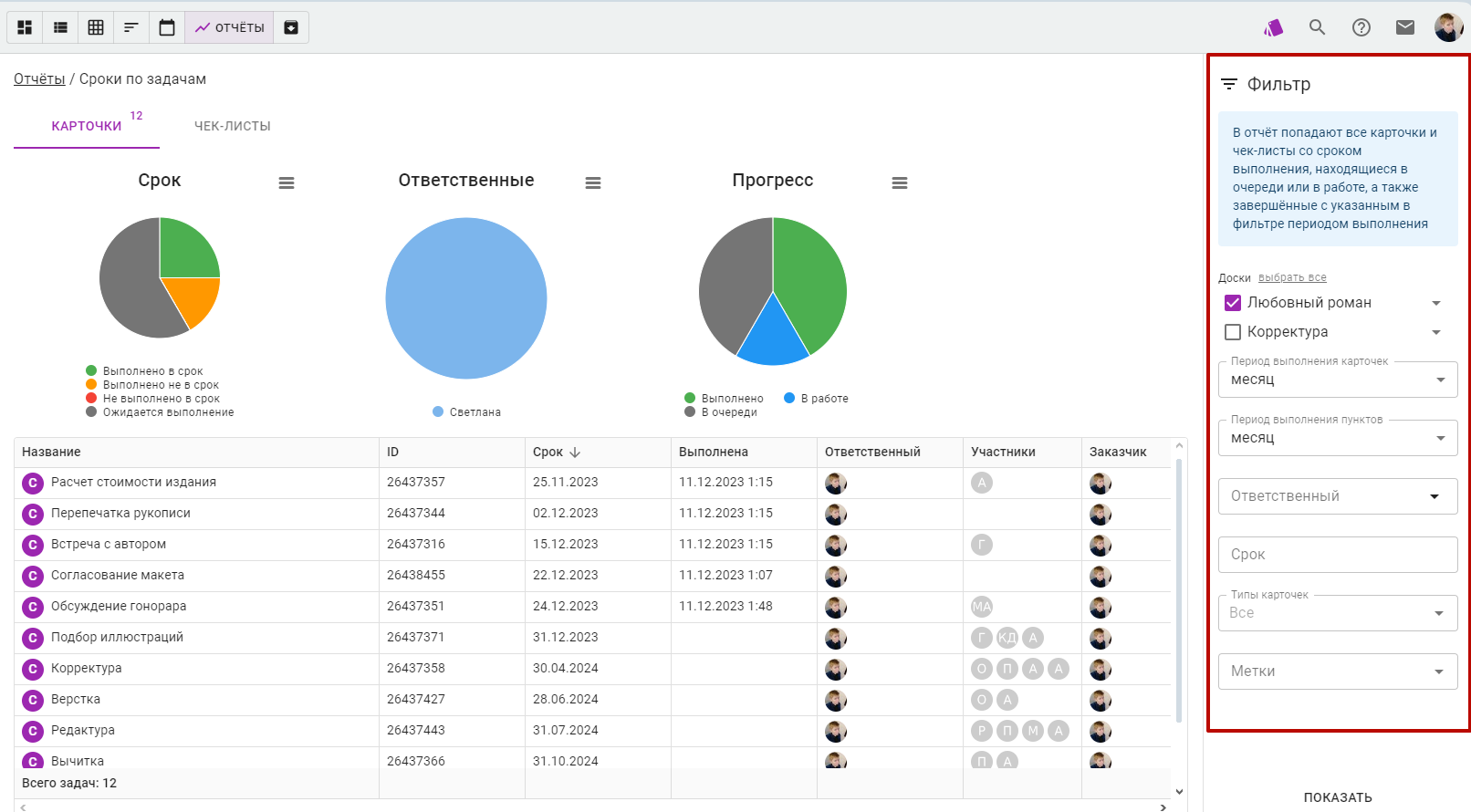The height and width of the screenshot is (812, 1471).
Task: Toggle В работе legend item
Action: [x=816, y=399]
